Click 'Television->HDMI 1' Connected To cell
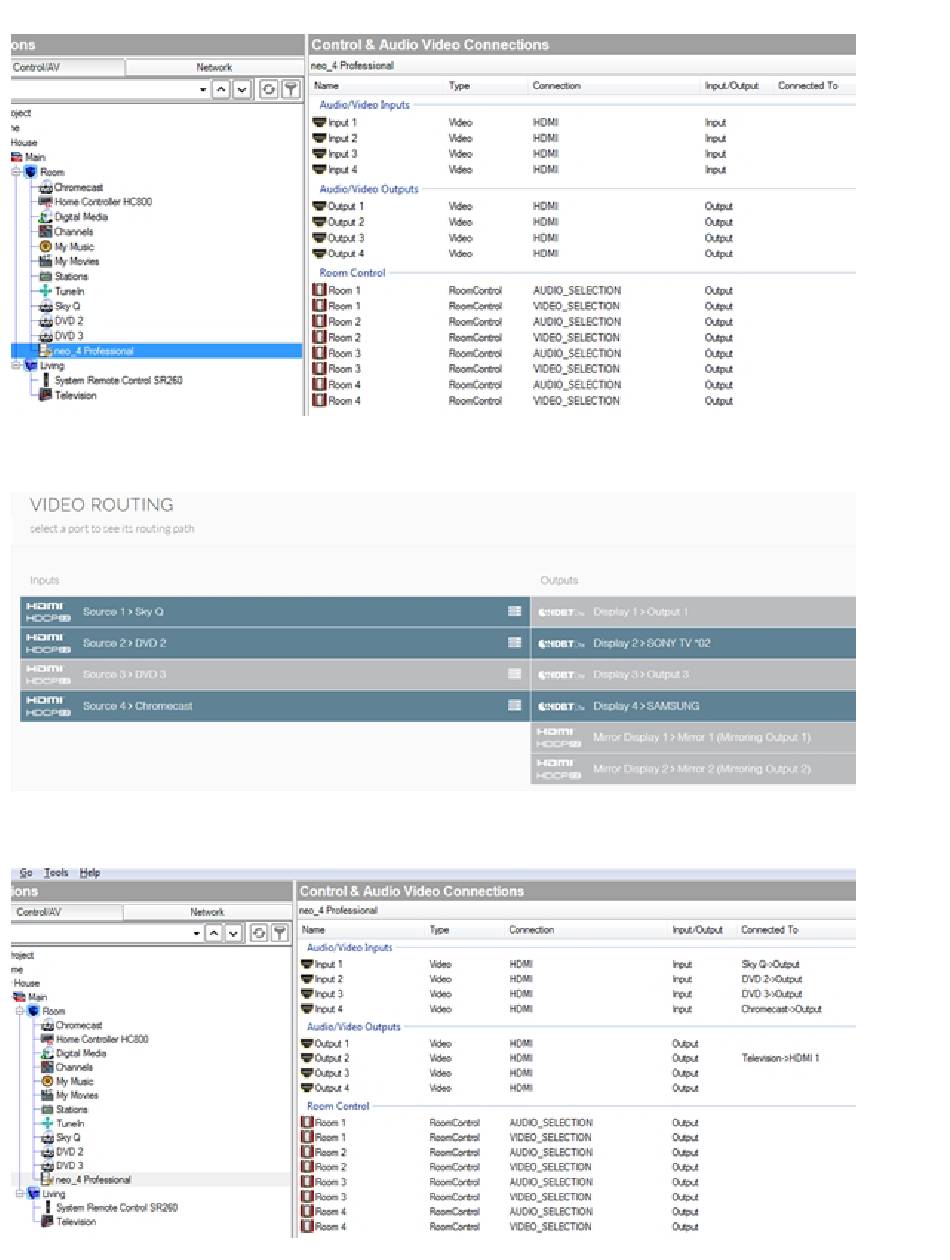Screen dimensions: 950x1260 [x=781, y=1058]
